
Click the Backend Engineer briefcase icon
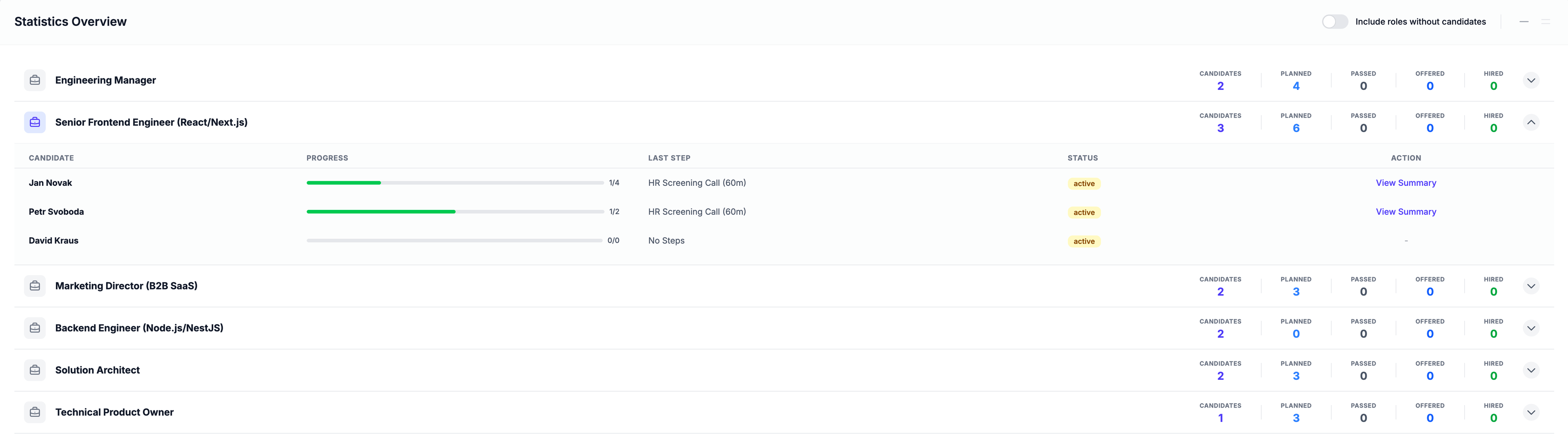35,328
